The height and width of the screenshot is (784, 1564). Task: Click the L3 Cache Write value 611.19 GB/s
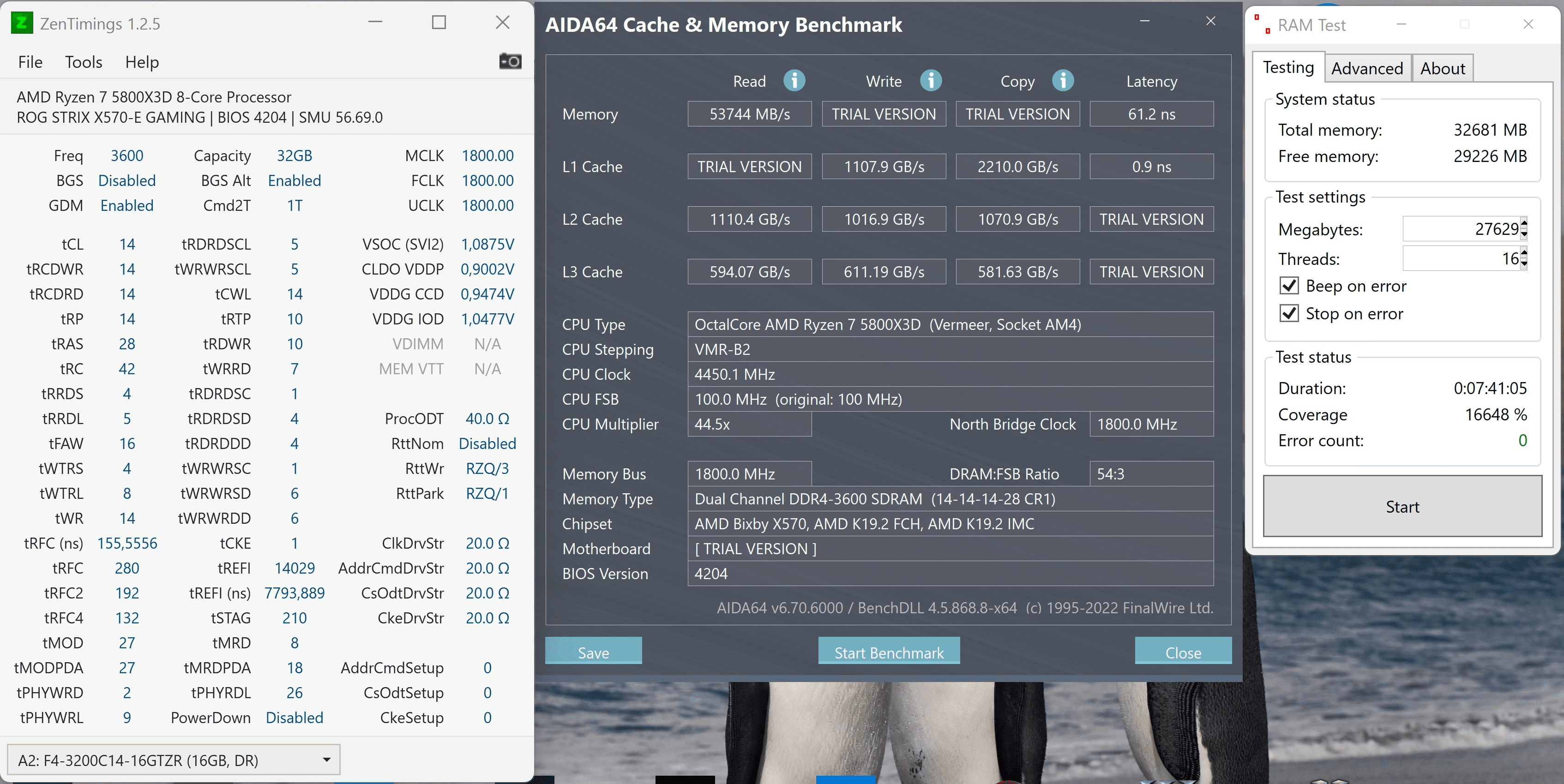point(884,272)
